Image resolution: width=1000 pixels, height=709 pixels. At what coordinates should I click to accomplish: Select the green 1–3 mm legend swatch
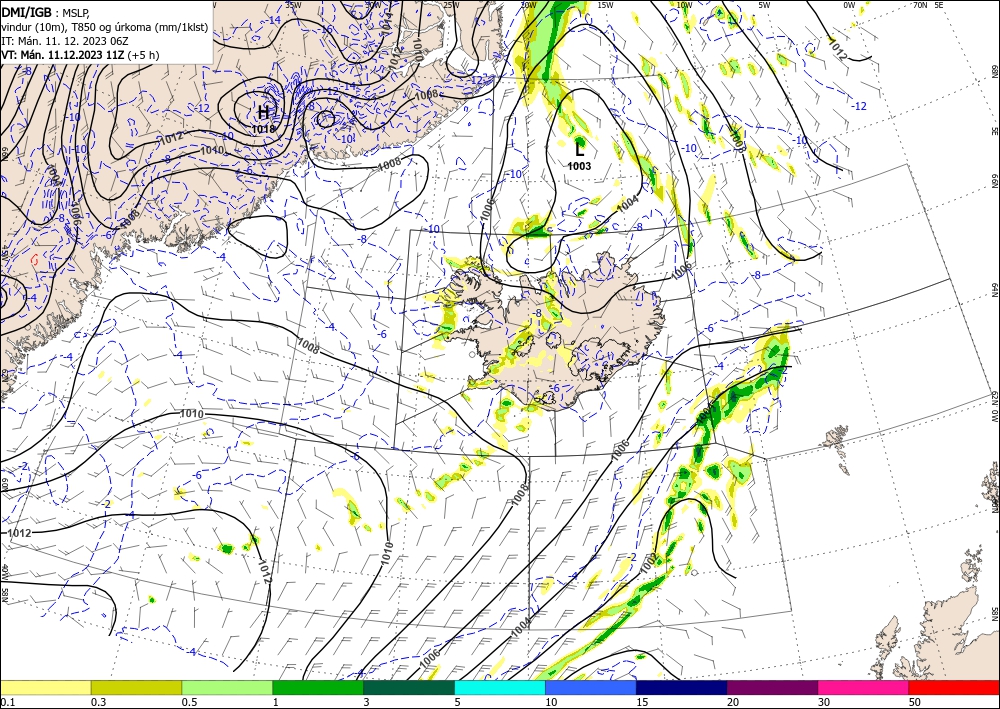click(x=318, y=687)
